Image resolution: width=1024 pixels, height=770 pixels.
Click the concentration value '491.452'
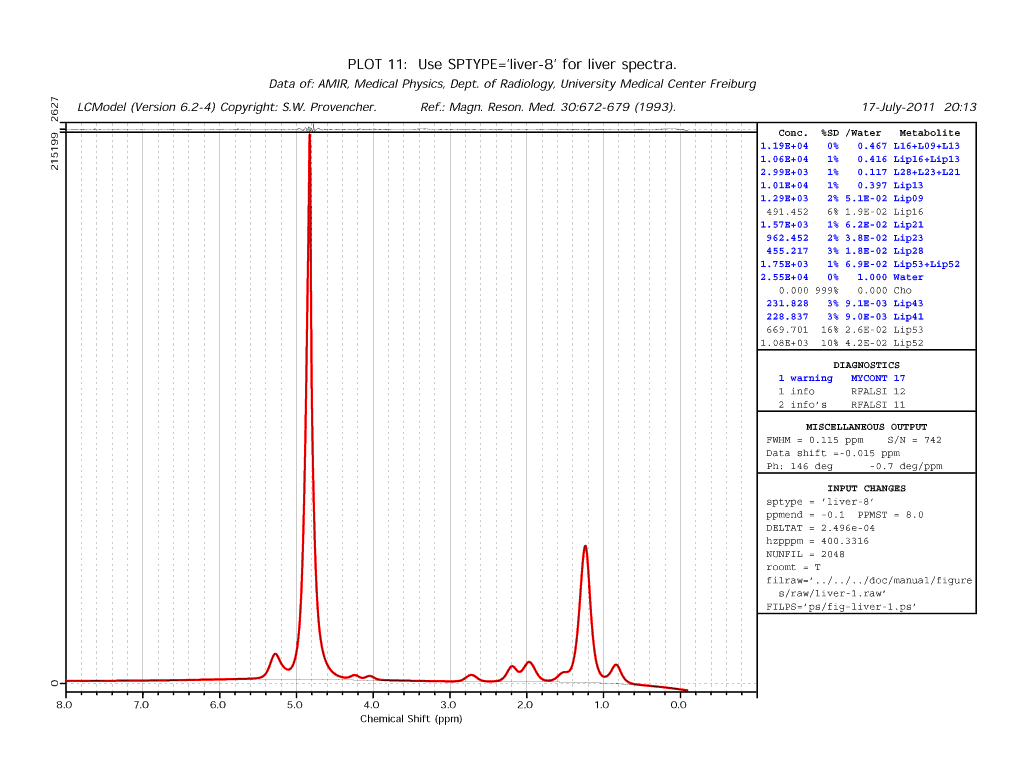787,212
